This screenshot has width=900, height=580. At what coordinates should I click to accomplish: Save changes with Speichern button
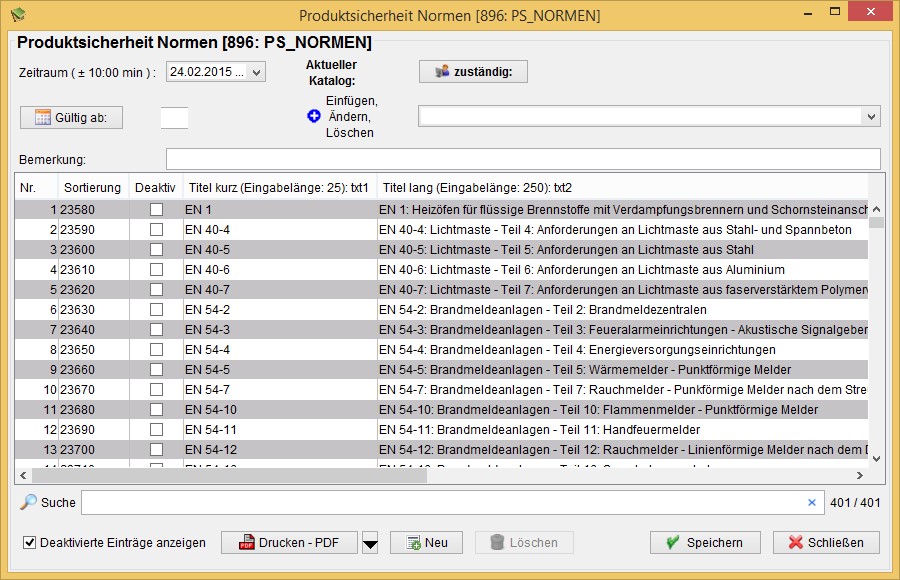pyautogui.click(x=706, y=542)
